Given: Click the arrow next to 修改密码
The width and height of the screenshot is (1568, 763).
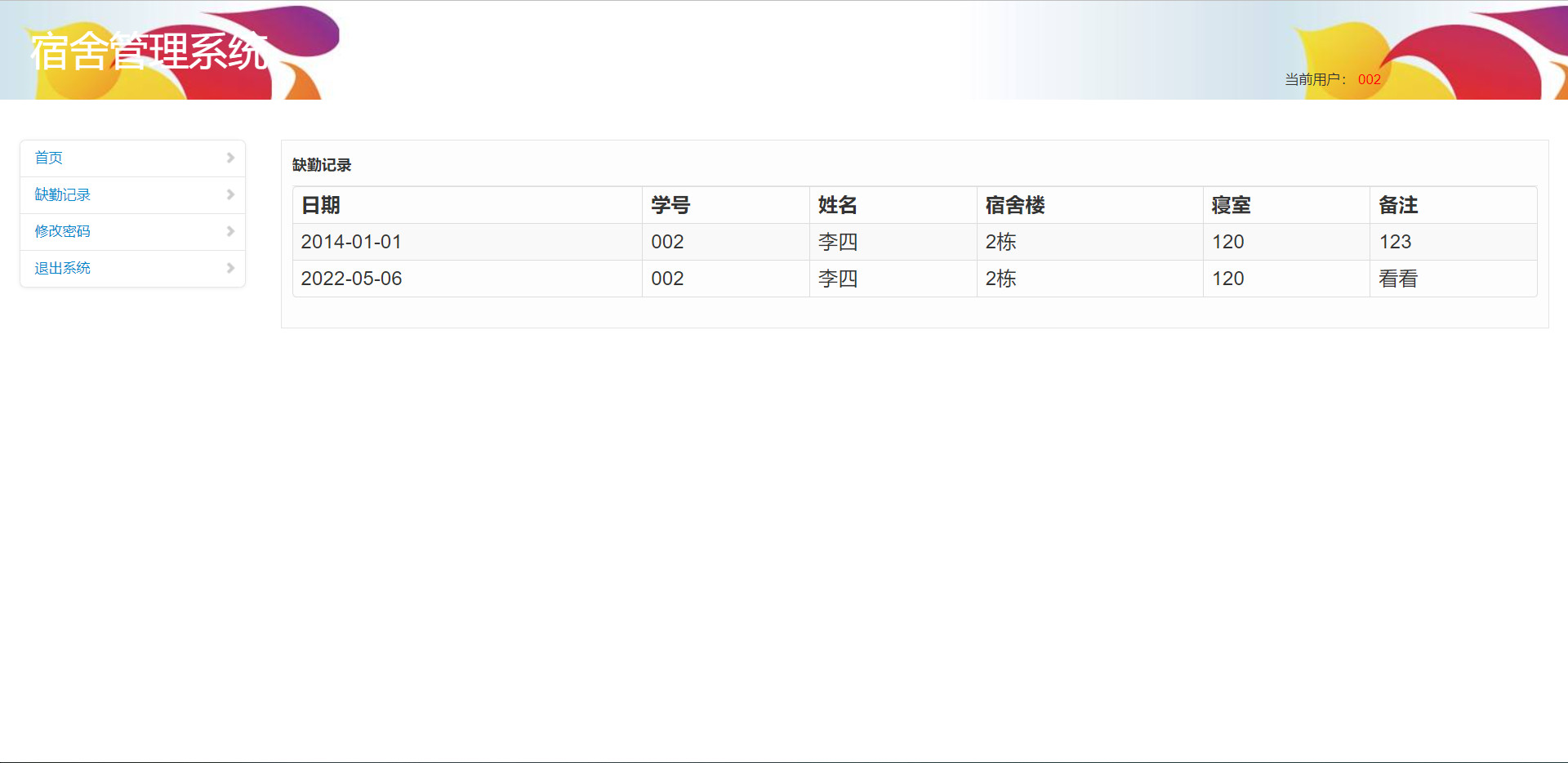Looking at the screenshot, I should [x=231, y=231].
